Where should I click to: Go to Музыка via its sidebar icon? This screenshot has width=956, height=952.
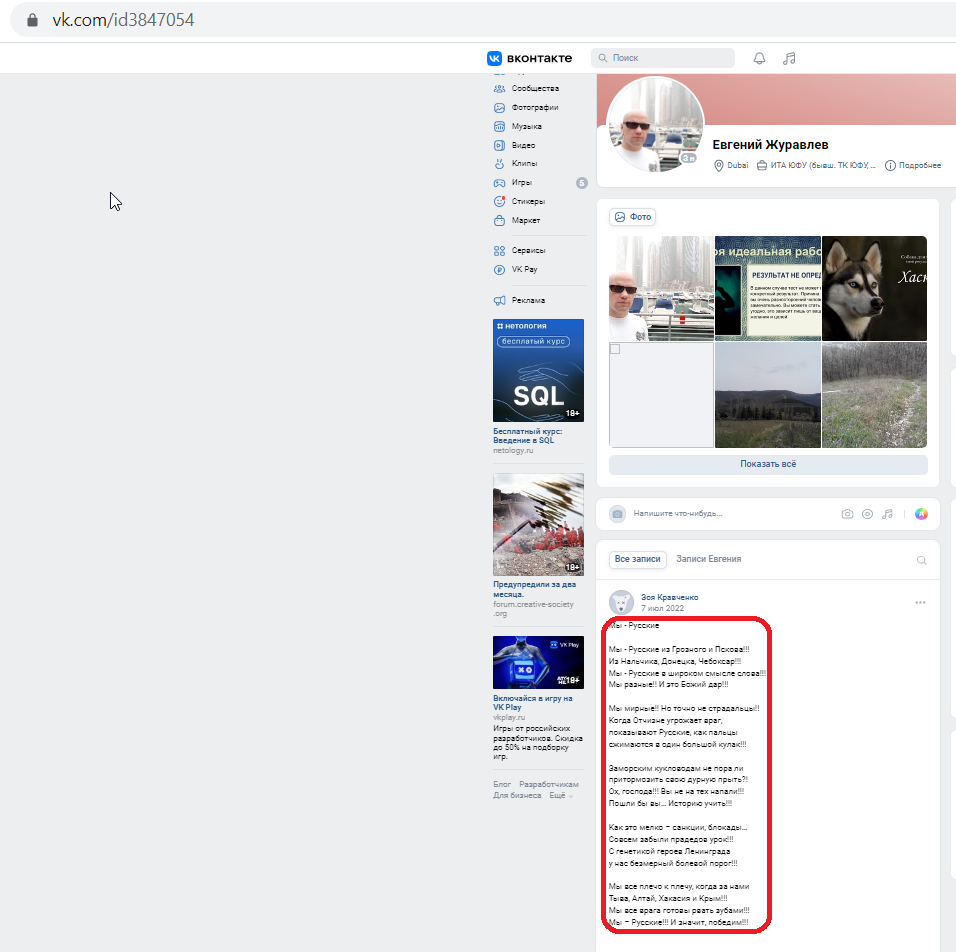tap(499, 126)
